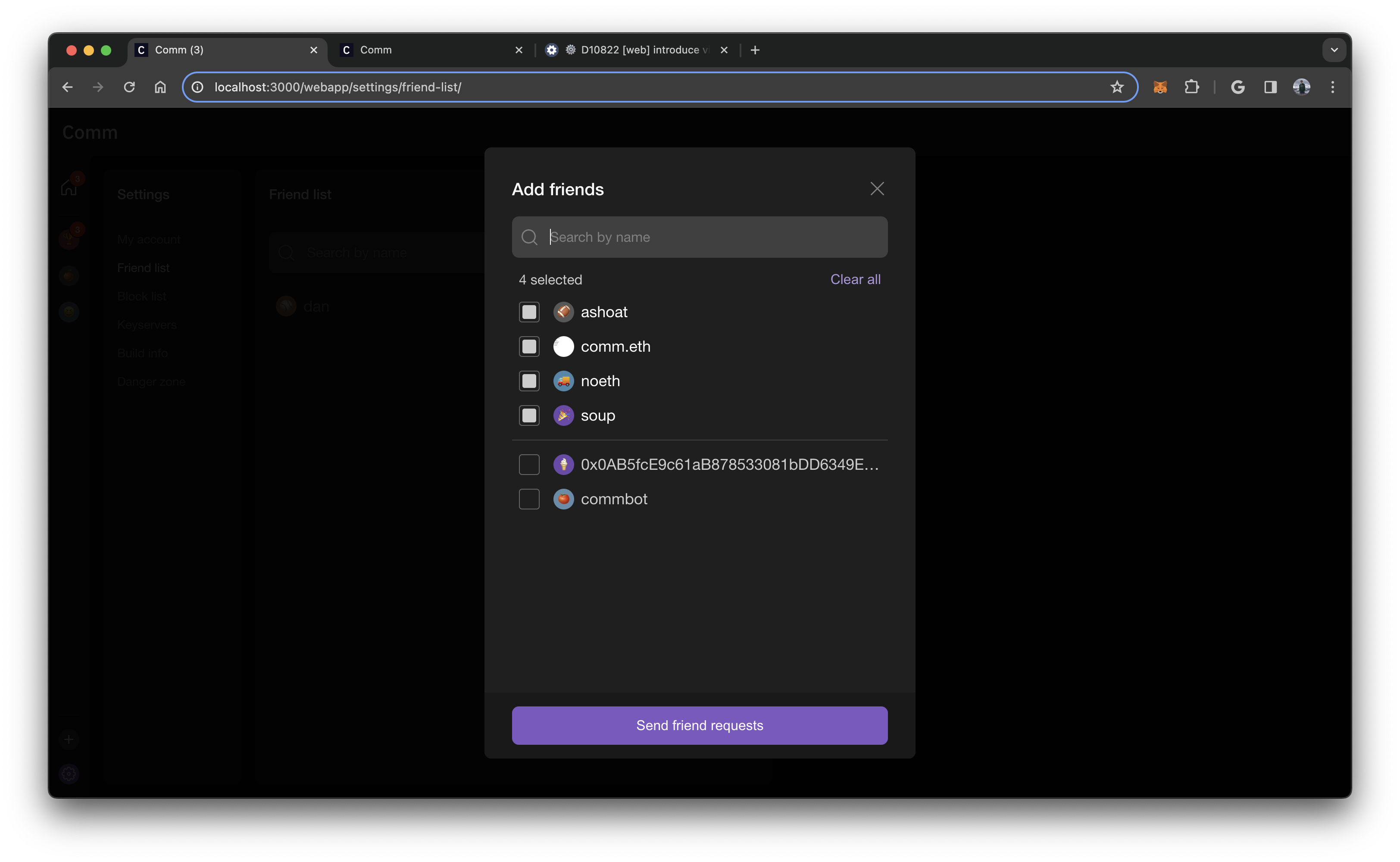Uncheck the ashoat checkbox

click(529, 312)
